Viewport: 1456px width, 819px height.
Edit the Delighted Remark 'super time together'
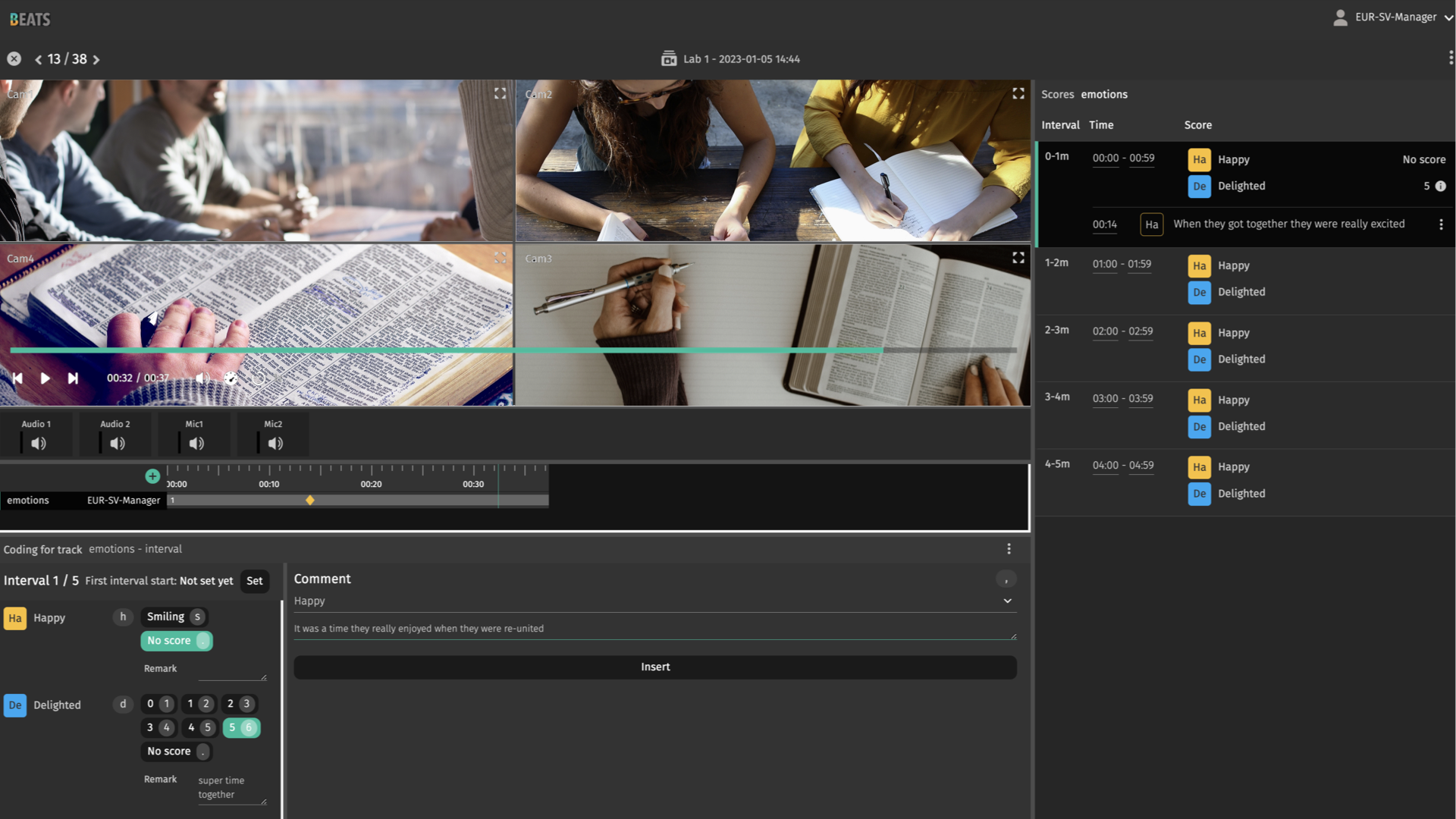tap(232, 787)
